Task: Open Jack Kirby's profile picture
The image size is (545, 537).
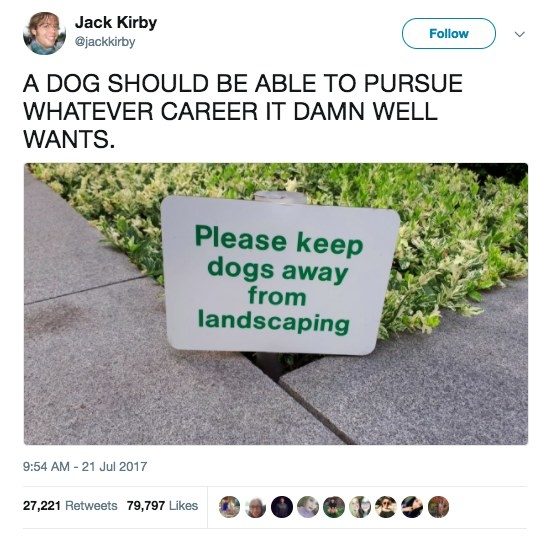Action: pos(44,33)
